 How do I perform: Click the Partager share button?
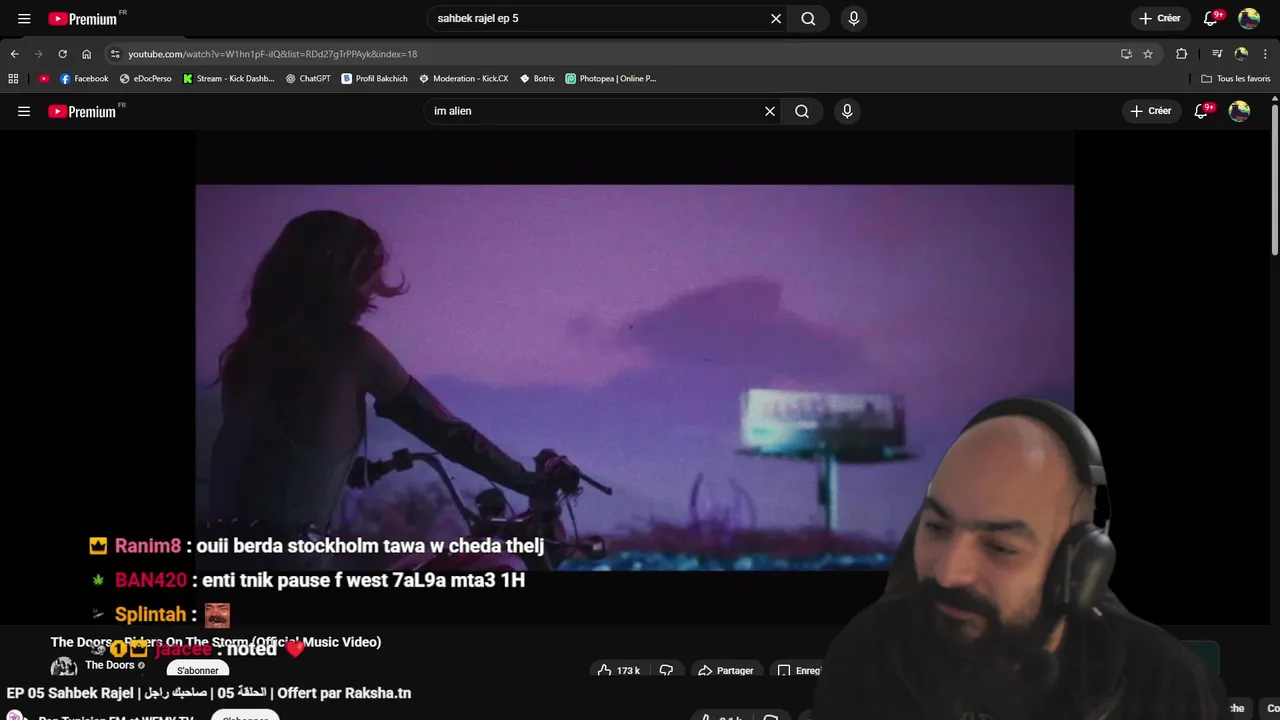coord(726,670)
